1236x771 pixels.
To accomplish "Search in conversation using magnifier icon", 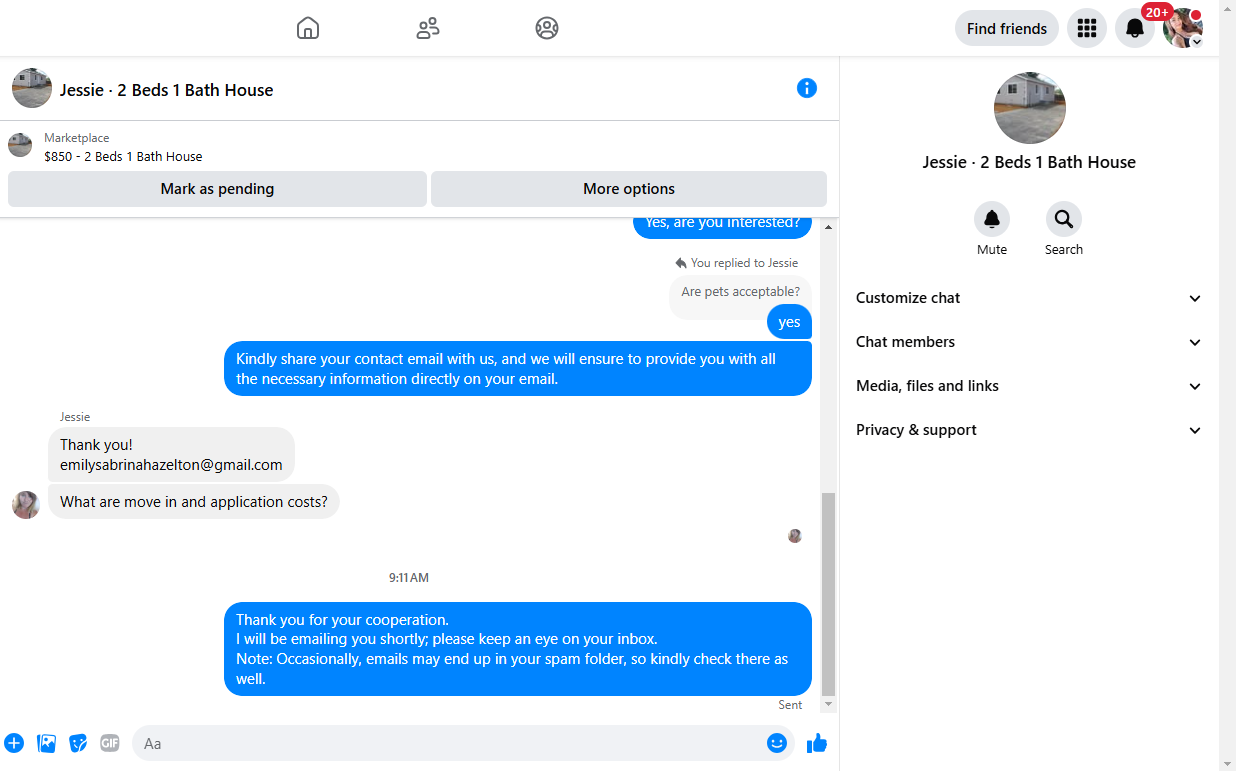I will pyautogui.click(x=1064, y=219).
